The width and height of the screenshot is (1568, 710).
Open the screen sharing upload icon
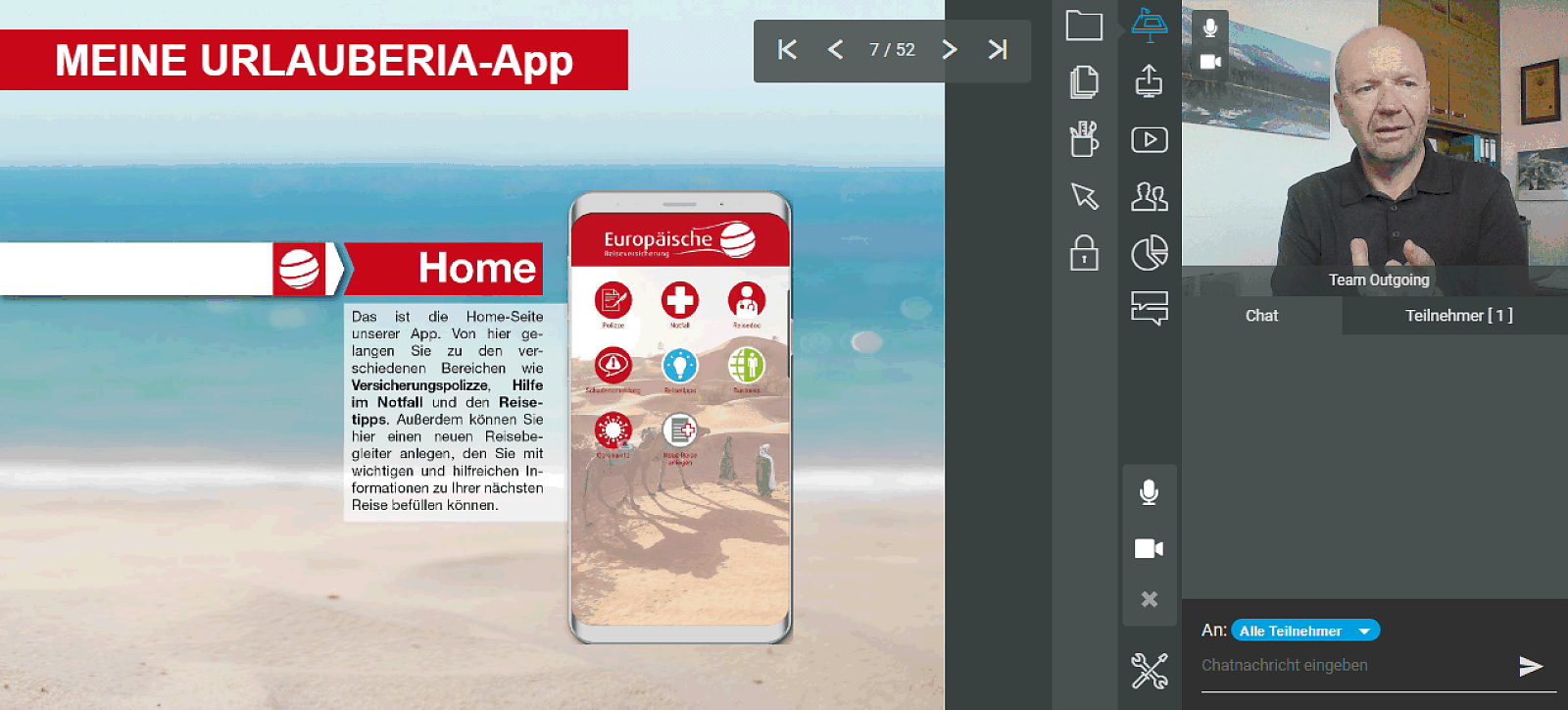(1150, 81)
